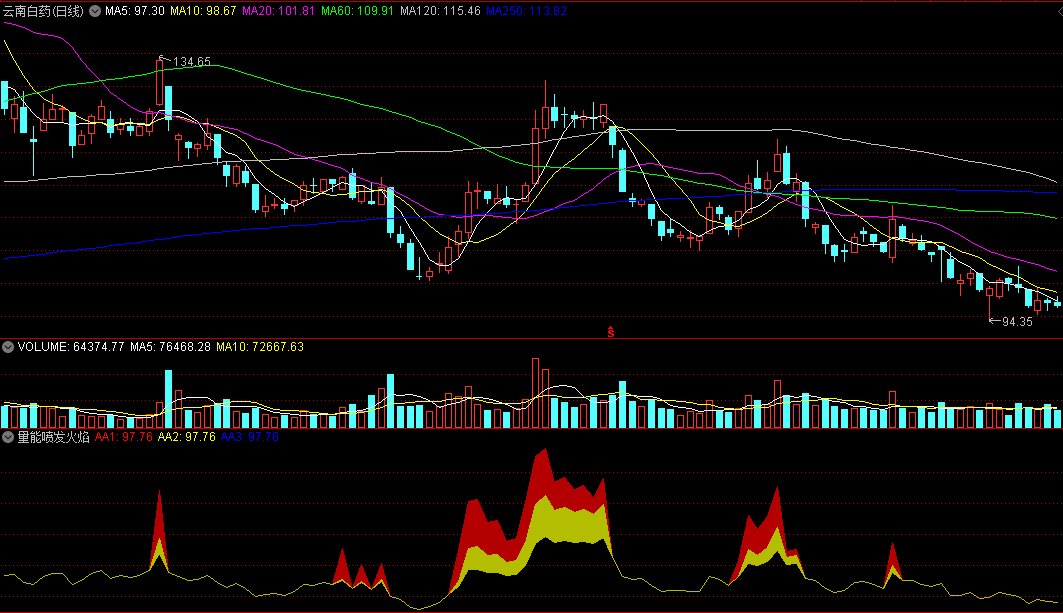The height and width of the screenshot is (613, 1063).
Task: Open the 量能喷发火焰 indicator dropdown arrow
Action: pyautogui.click(x=8, y=437)
